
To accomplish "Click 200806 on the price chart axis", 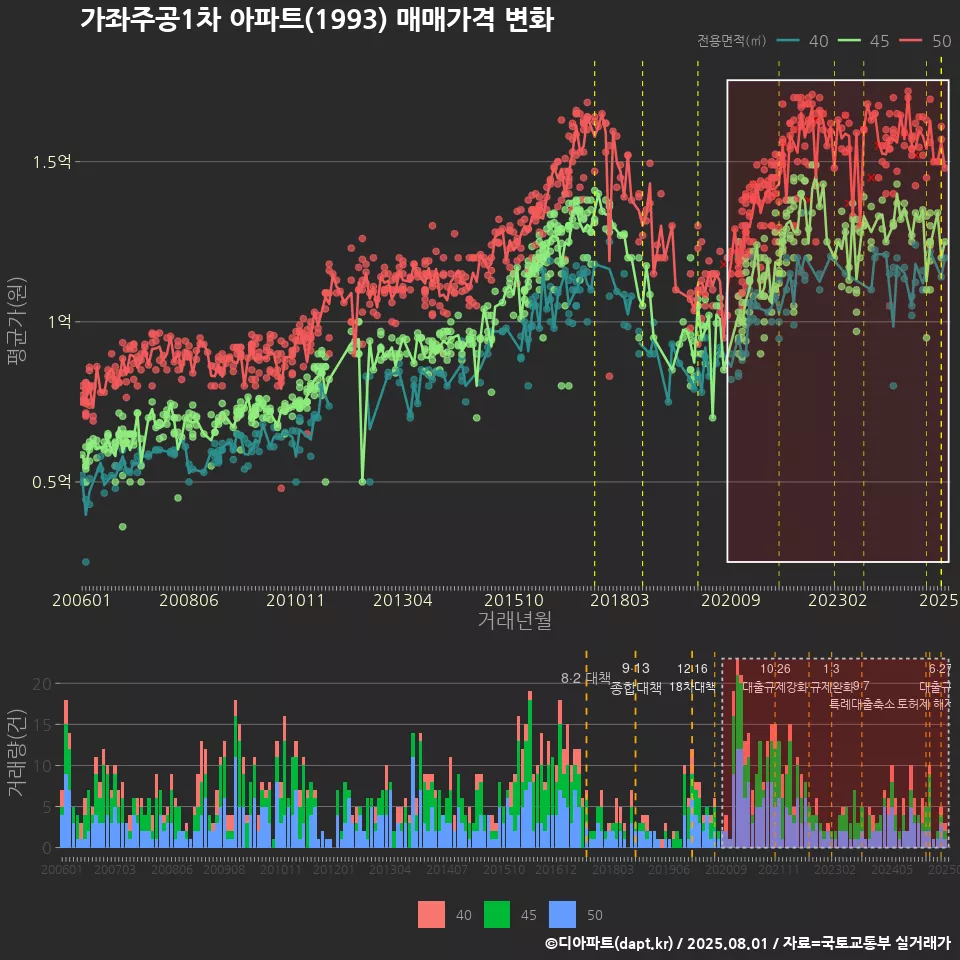I will click(x=189, y=600).
